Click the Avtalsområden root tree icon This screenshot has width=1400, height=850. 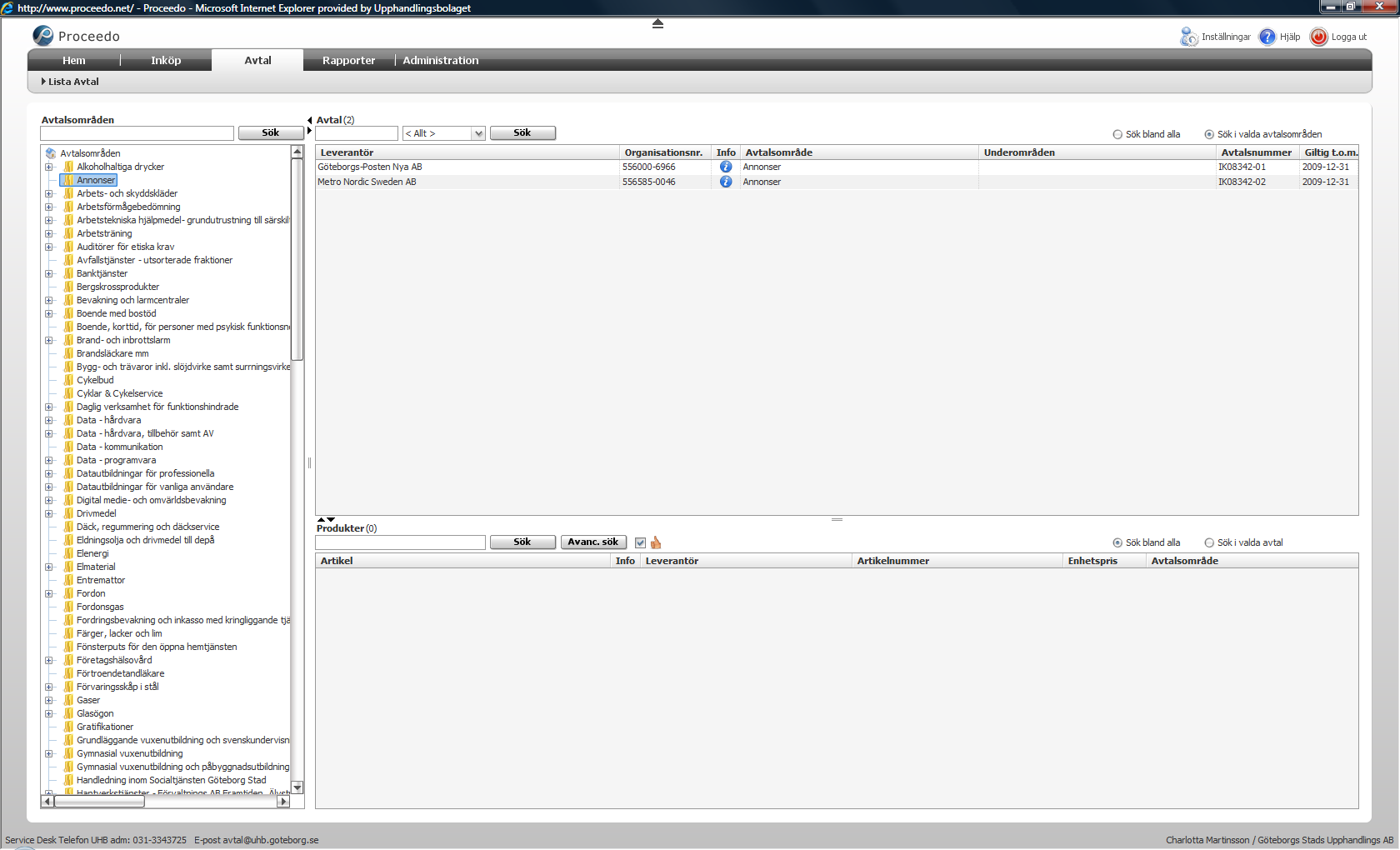pos(51,153)
